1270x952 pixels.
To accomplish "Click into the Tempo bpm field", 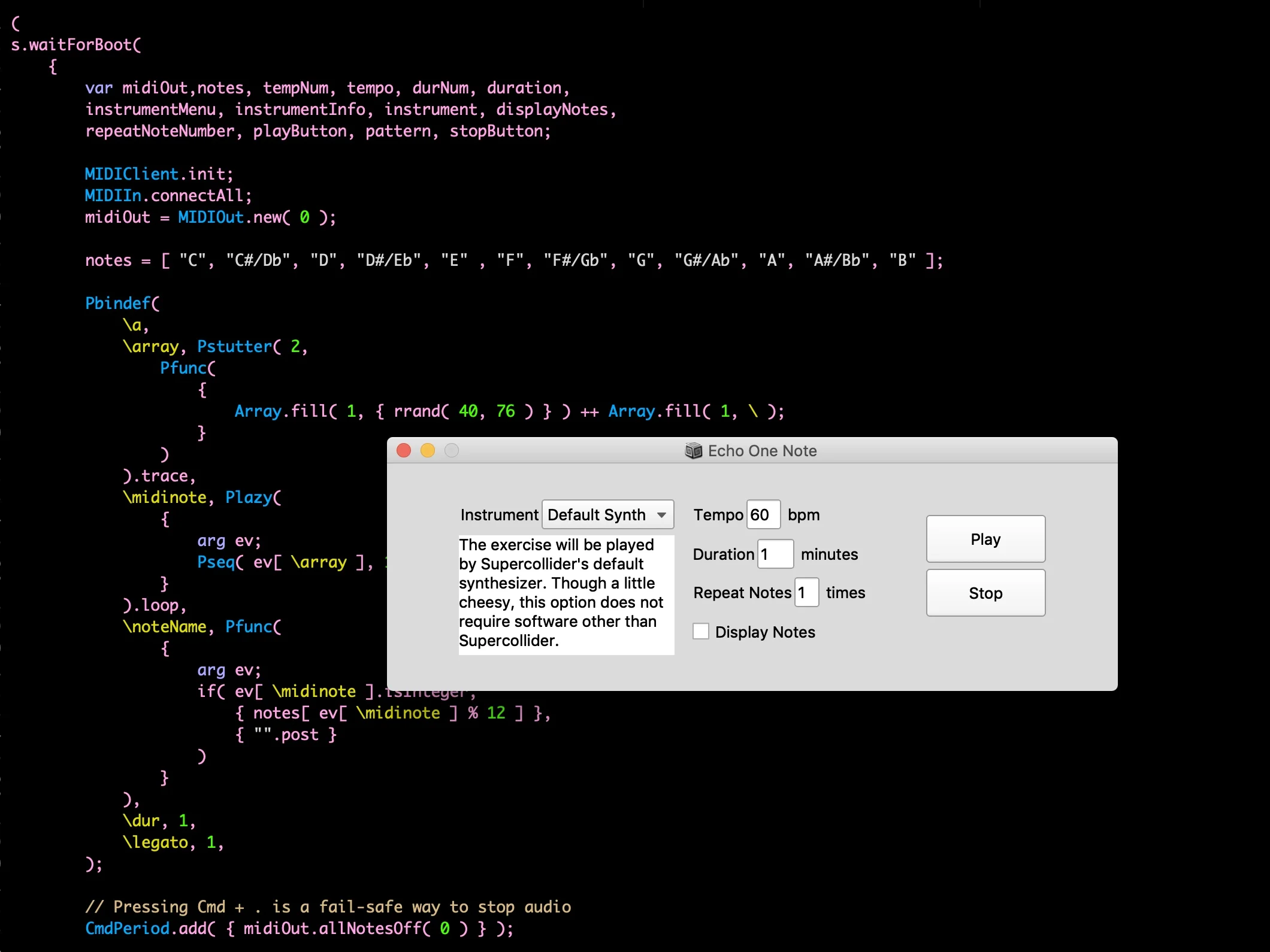I will (763, 515).
